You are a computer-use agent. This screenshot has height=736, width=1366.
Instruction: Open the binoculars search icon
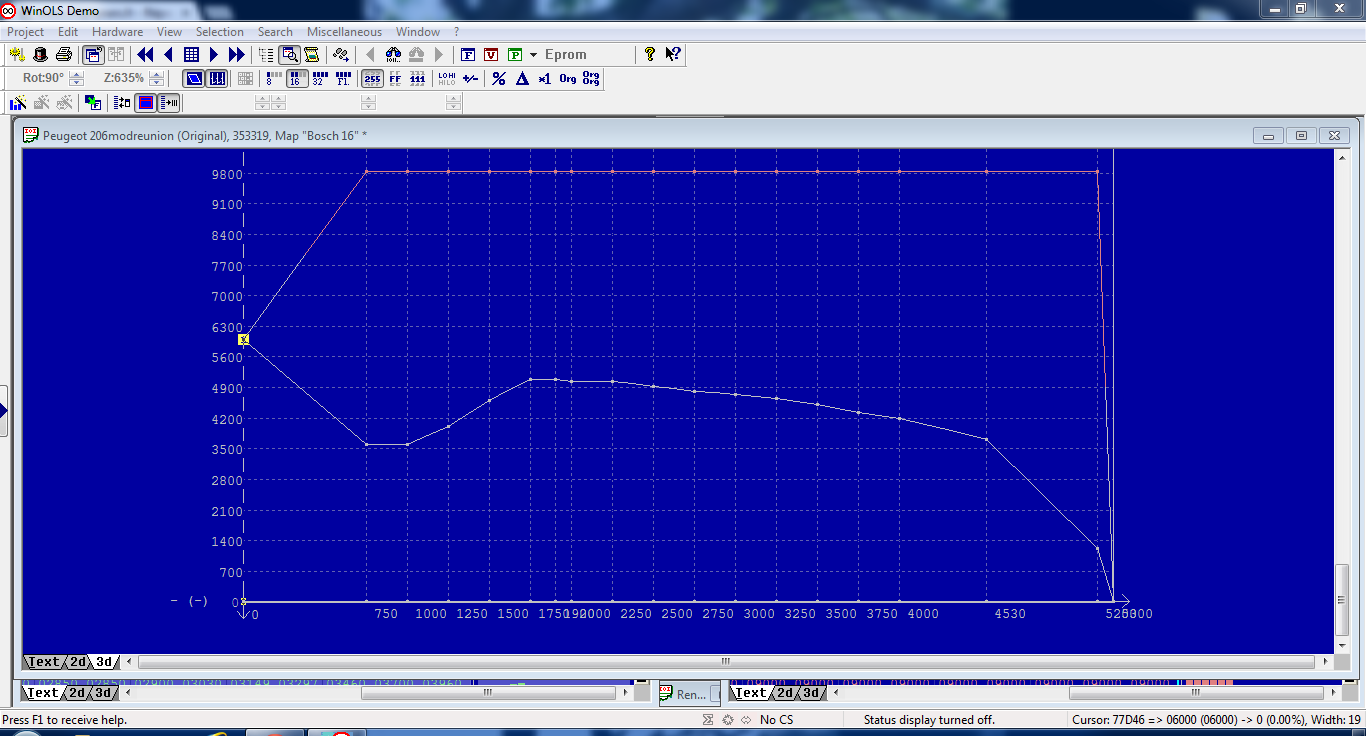click(x=393, y=55)
